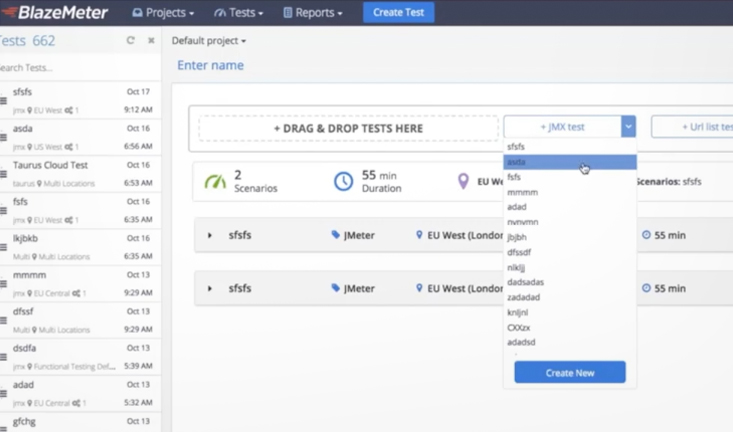Refresh the tests list

coord(130,41)
